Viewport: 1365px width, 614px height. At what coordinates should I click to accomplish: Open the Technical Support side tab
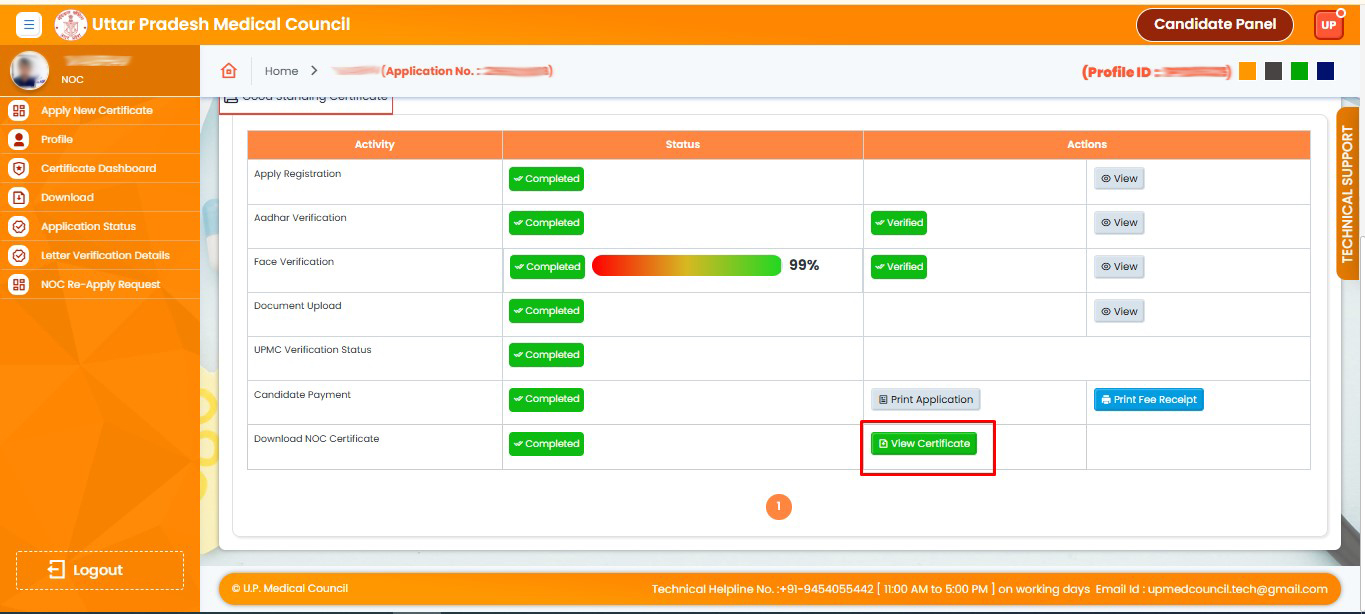click(x=1347, y=200)
